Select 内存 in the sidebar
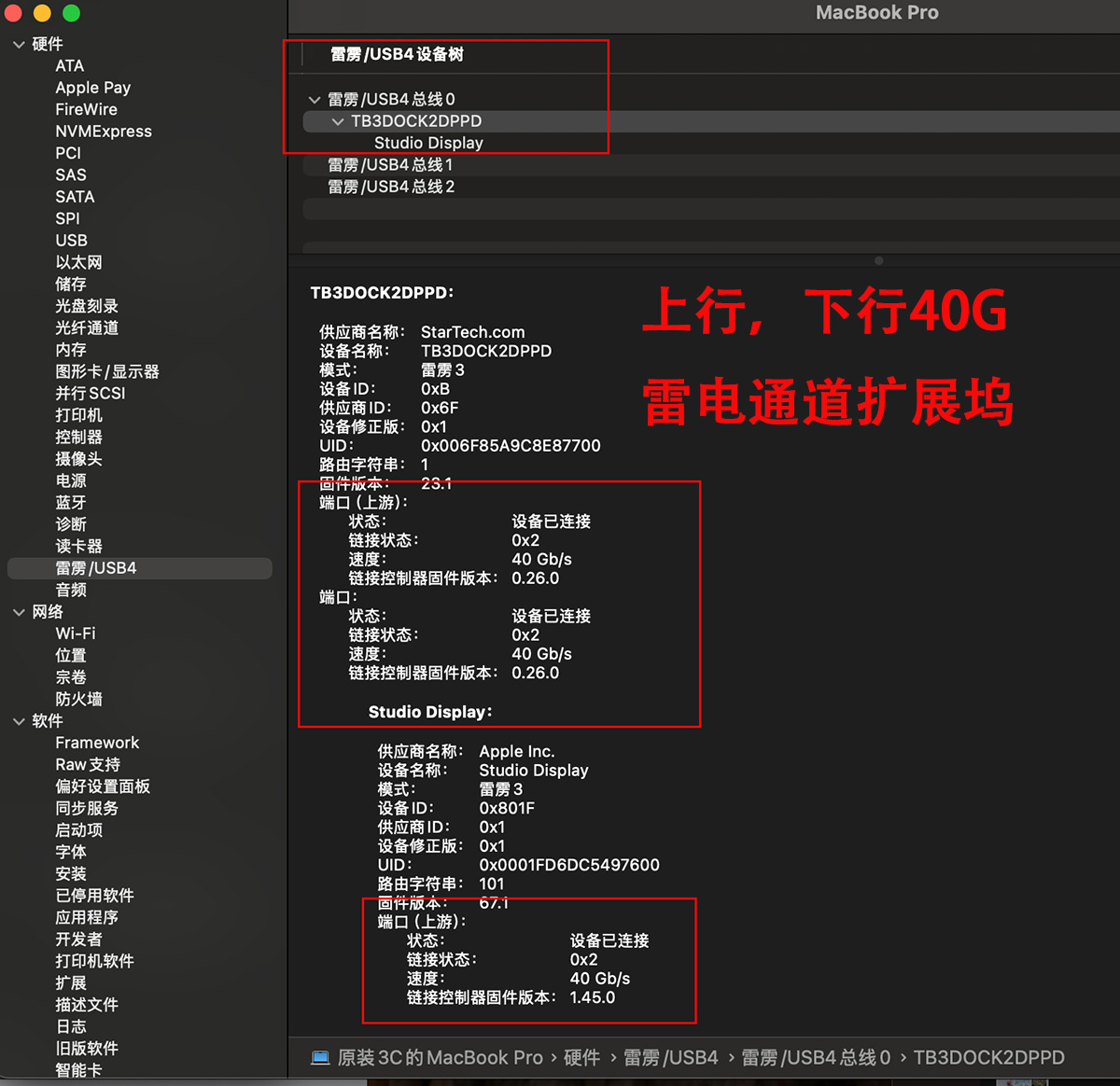This screenshot has width=1120, height=1086. pos(71,350)
